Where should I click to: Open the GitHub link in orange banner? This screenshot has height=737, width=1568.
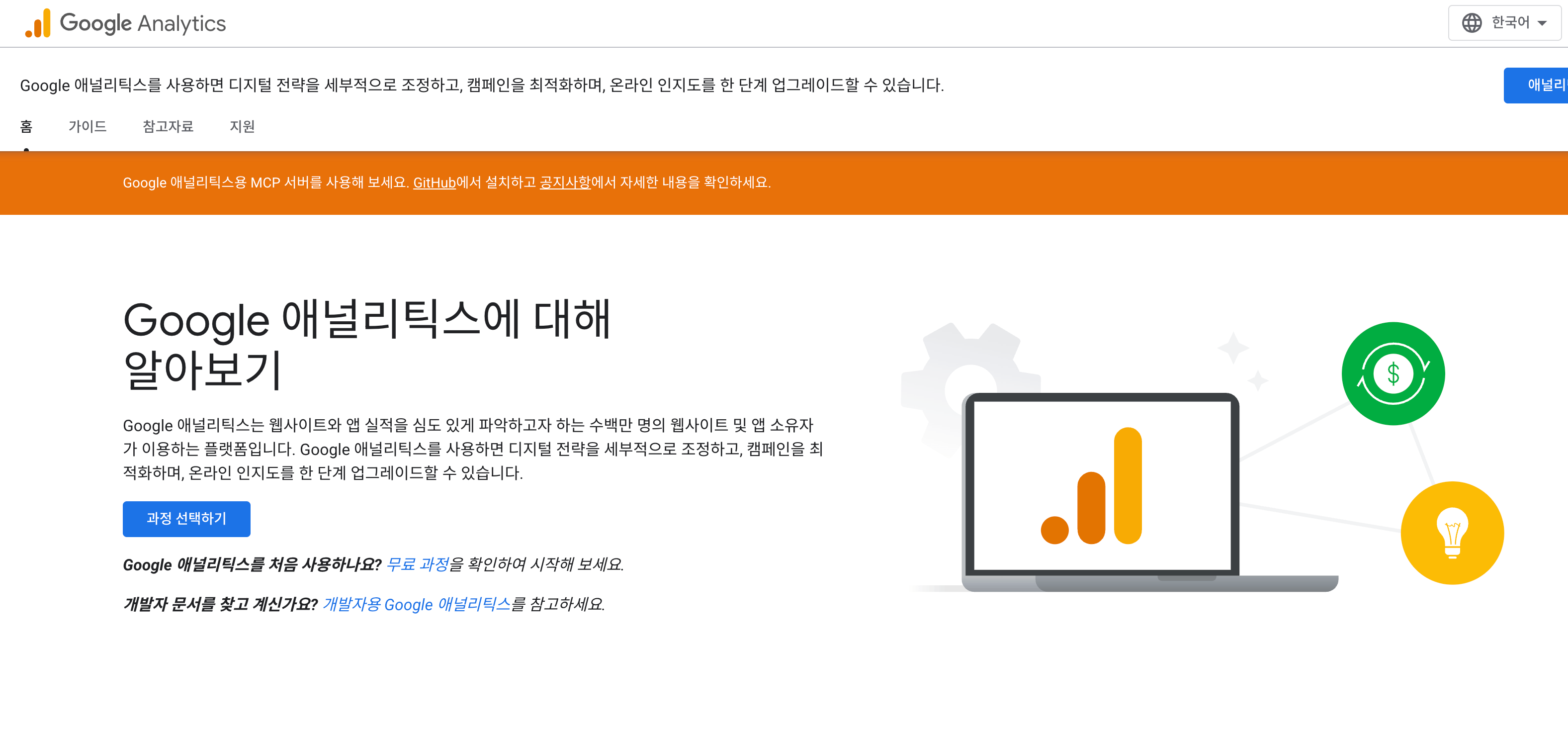[x=434, y=183]
